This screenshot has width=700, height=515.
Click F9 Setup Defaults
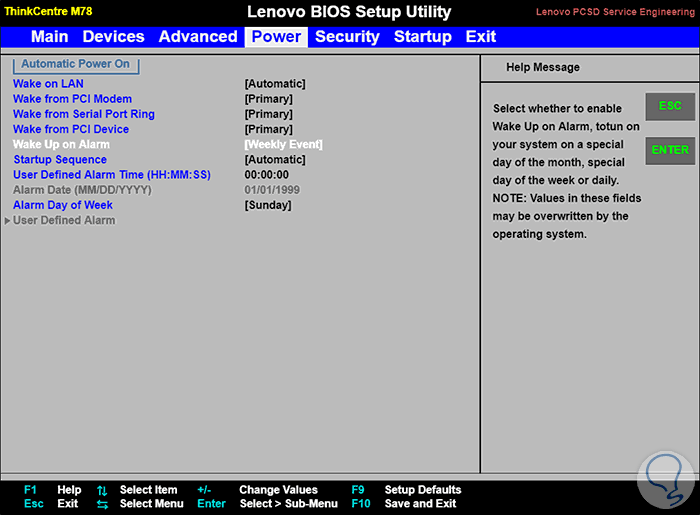(x=406, y=490)
